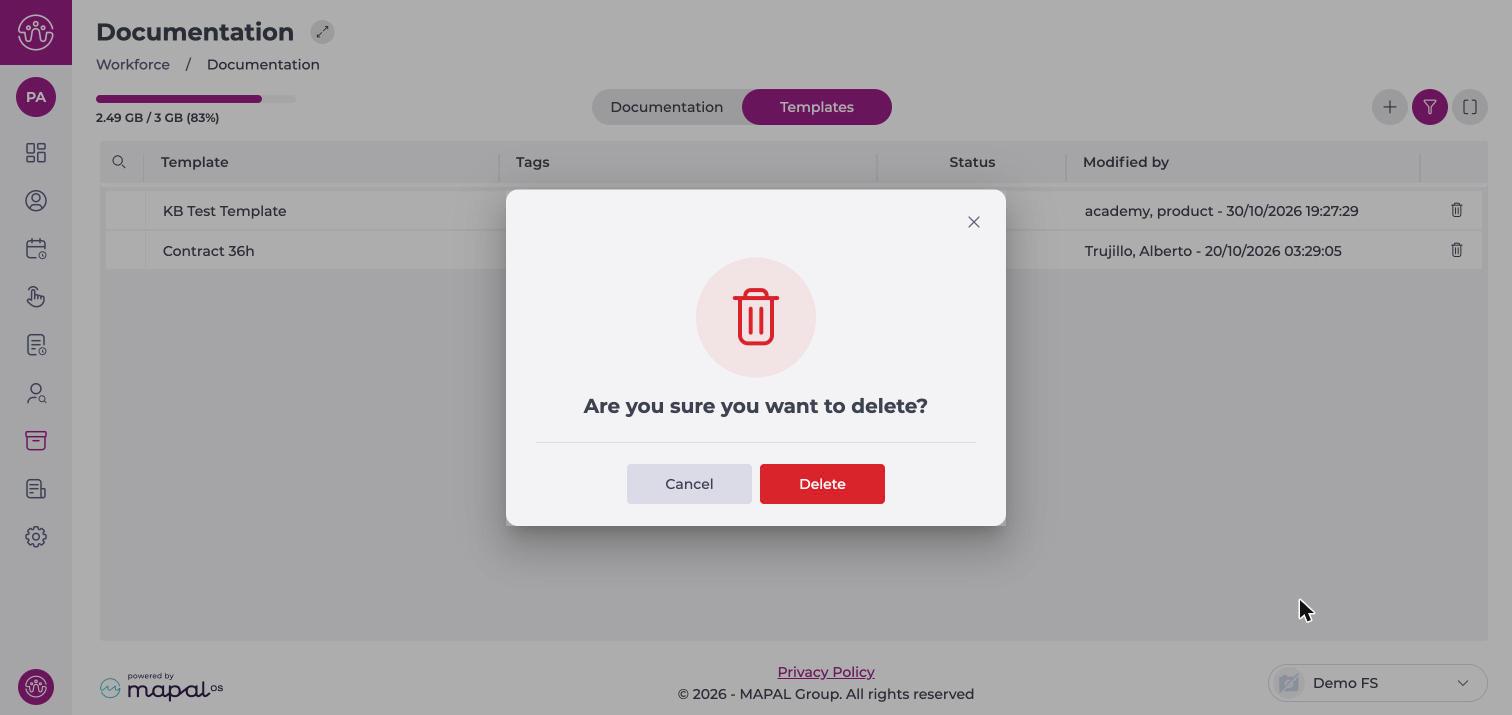
Task: Click the trash icon for Contract 36h
Action: (1456, 250)
